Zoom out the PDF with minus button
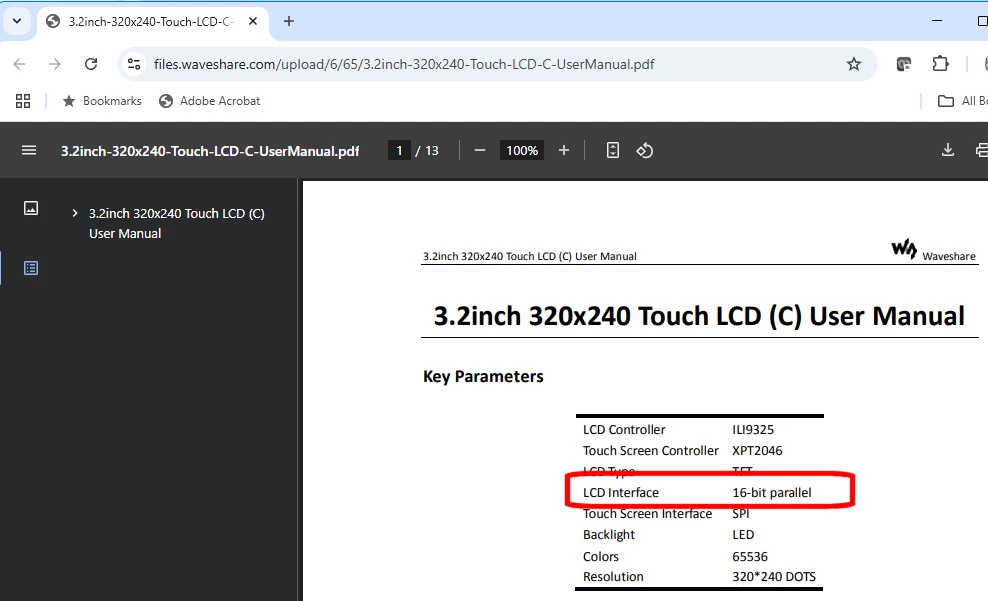Image resolution: width=988 pixels, height=601 pixels. click(x=480, y=151)
